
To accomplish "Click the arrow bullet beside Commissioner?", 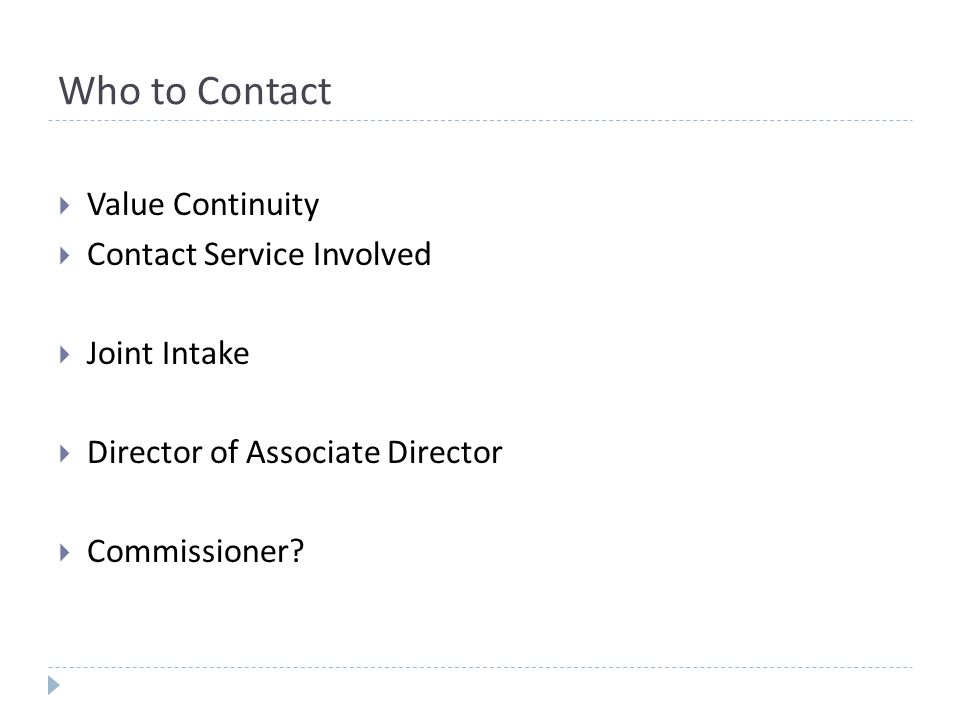I will click(65, 552).
